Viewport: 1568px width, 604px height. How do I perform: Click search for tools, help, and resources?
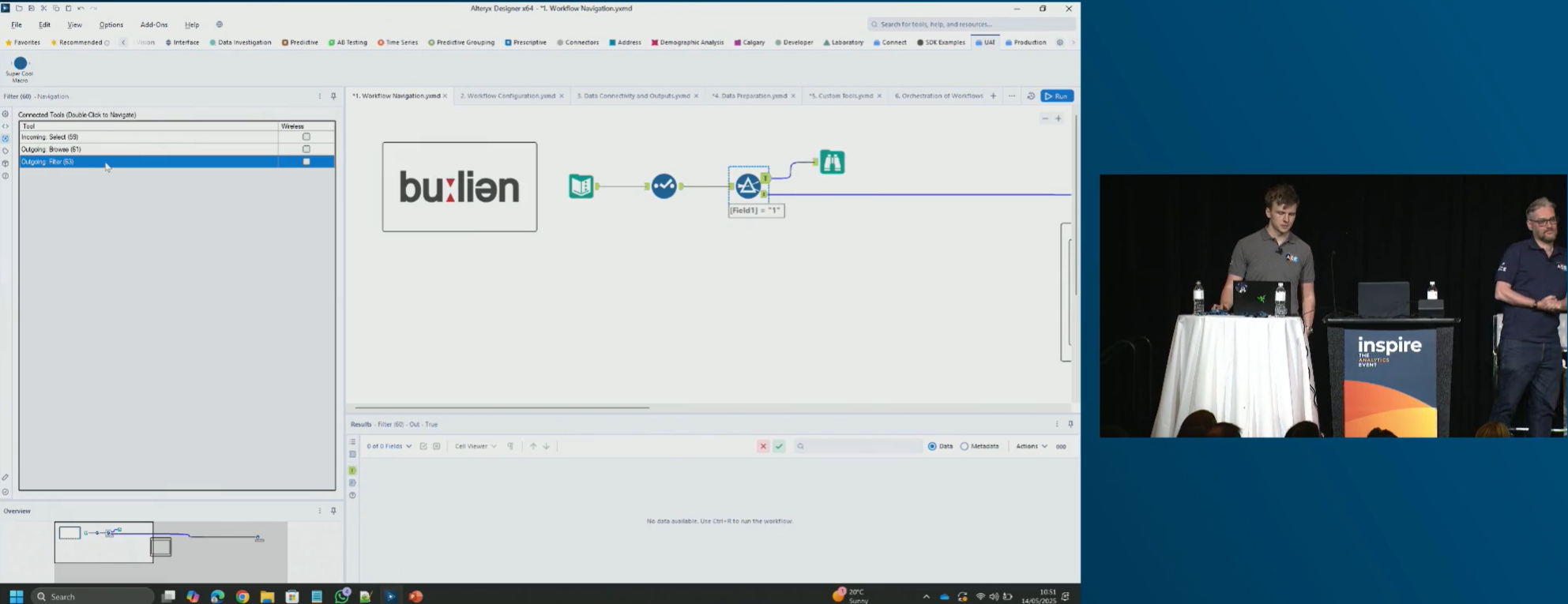pos(971,24)
